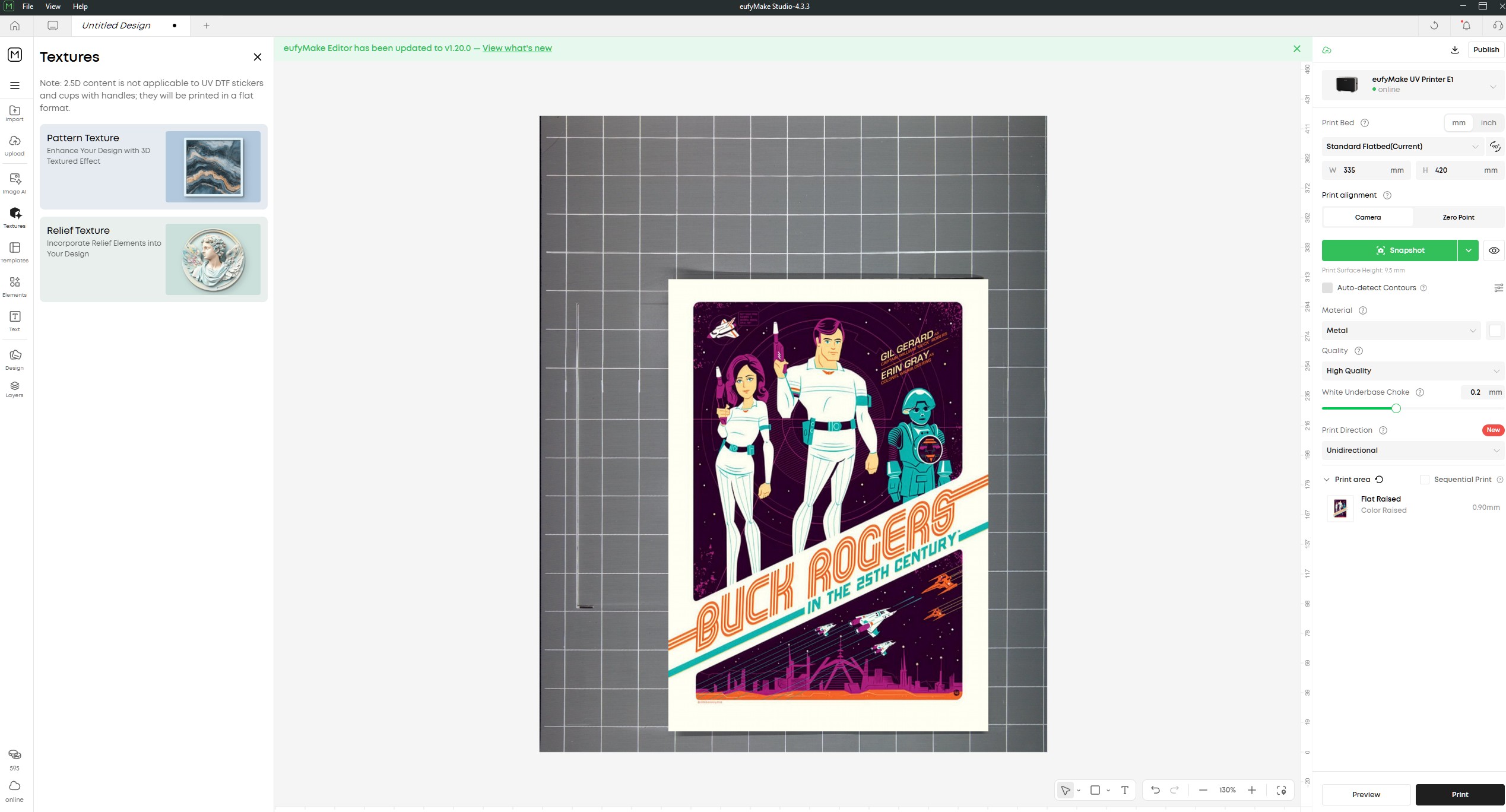This screenshot has width=1506, height=812.
Task: Close the Textures panel
Action: [258, 57]
